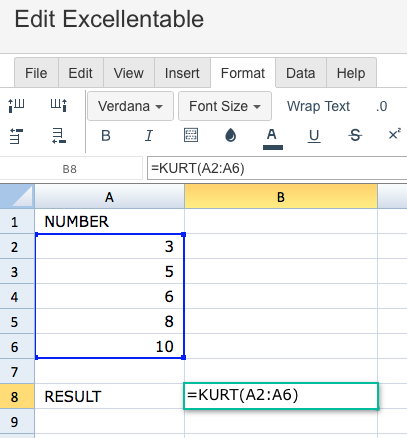The height and width of the screenshot is (438, 407).
Task: Open the Verdana font dropdown
Action: point(130,106)
